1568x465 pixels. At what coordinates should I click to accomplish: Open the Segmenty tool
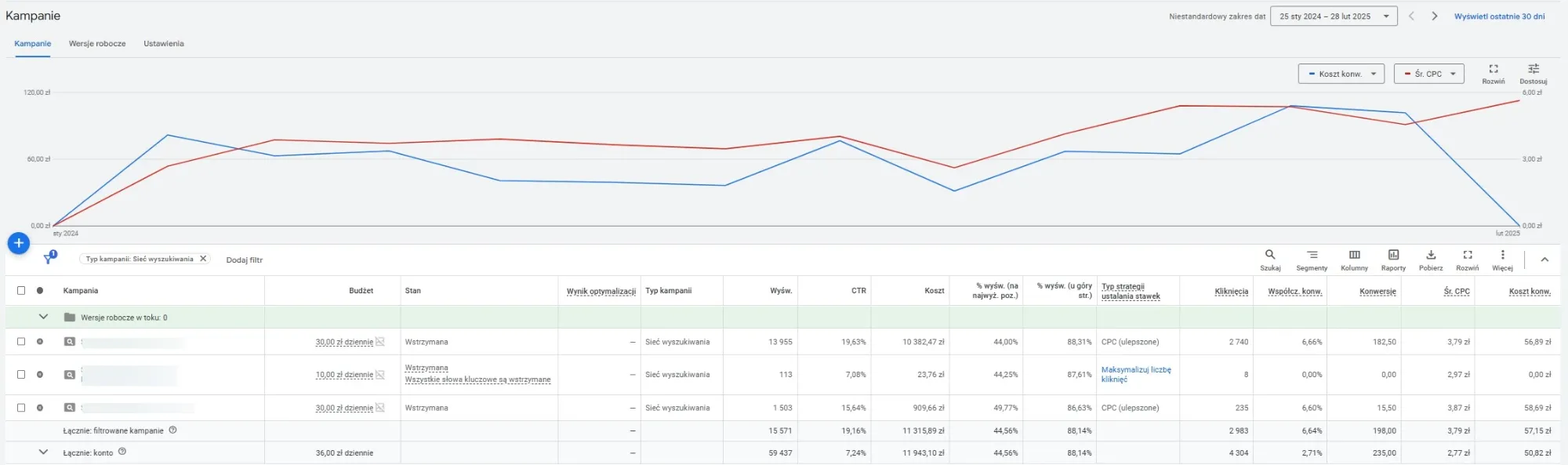point(1312,260)
